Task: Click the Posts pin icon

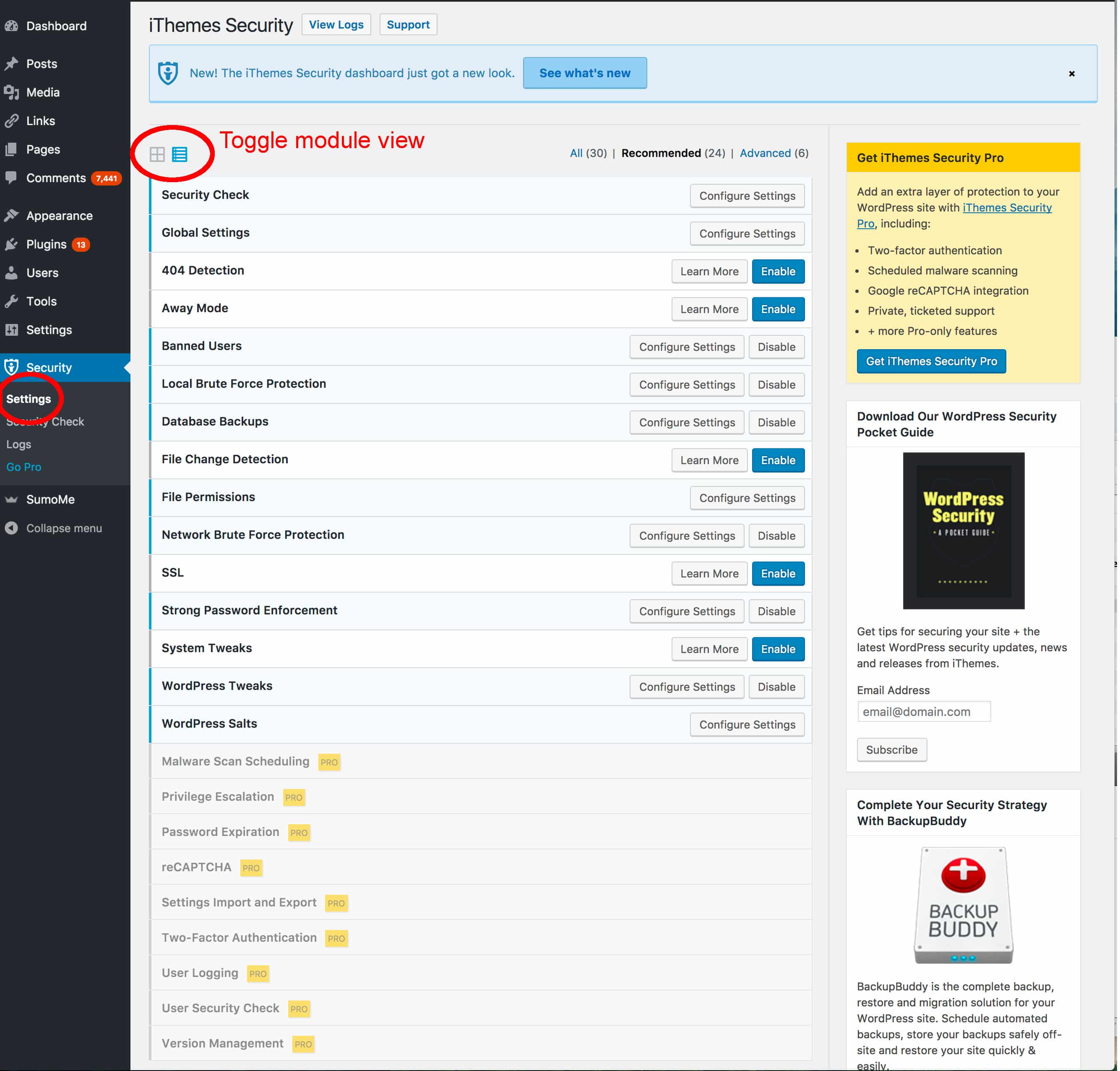Action: pyautogui.click(x=11, y=63)
